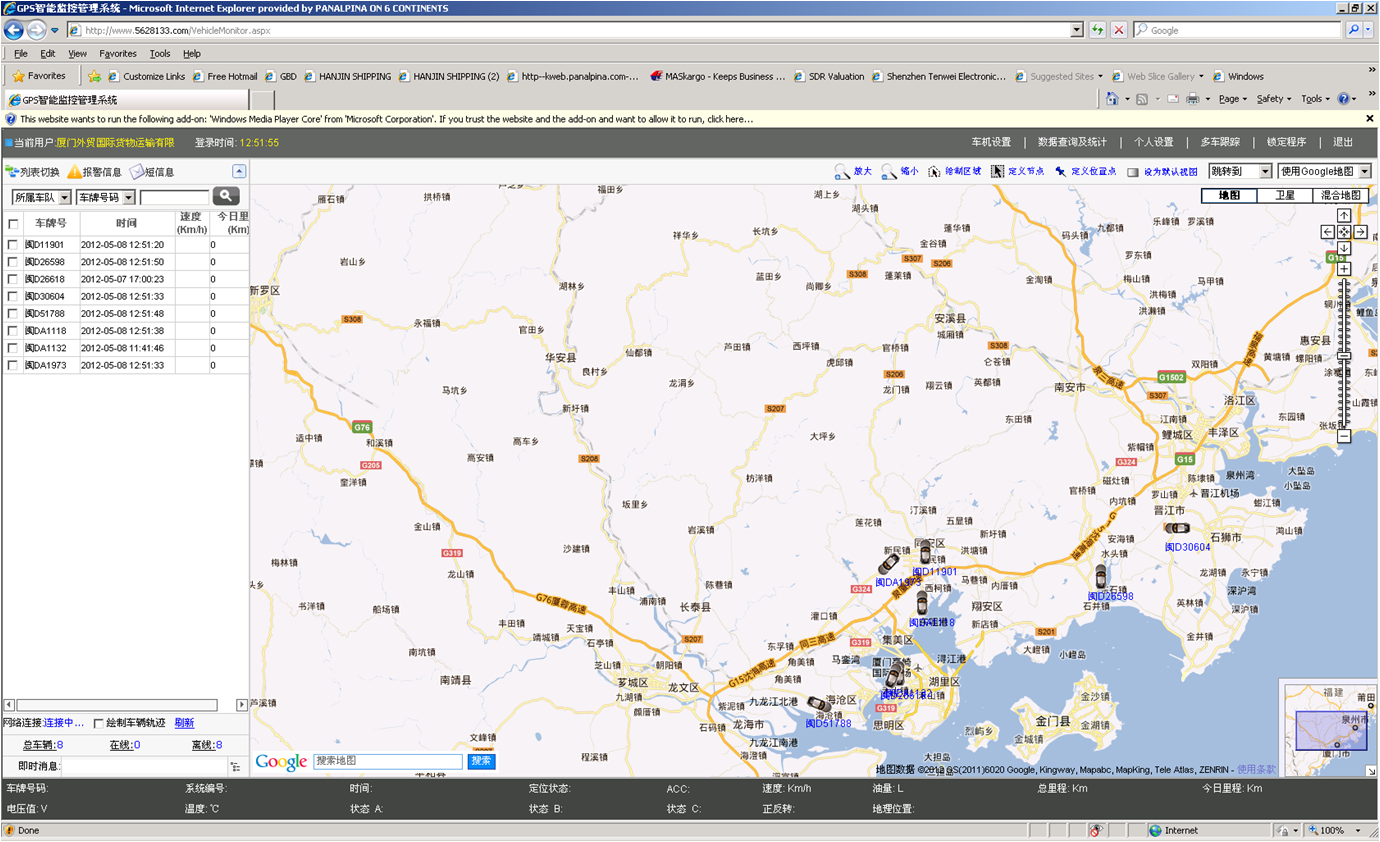Click the blue 搜索 map search button
The width and height of the screenshot is (1380, 842).
coord(482,761)
